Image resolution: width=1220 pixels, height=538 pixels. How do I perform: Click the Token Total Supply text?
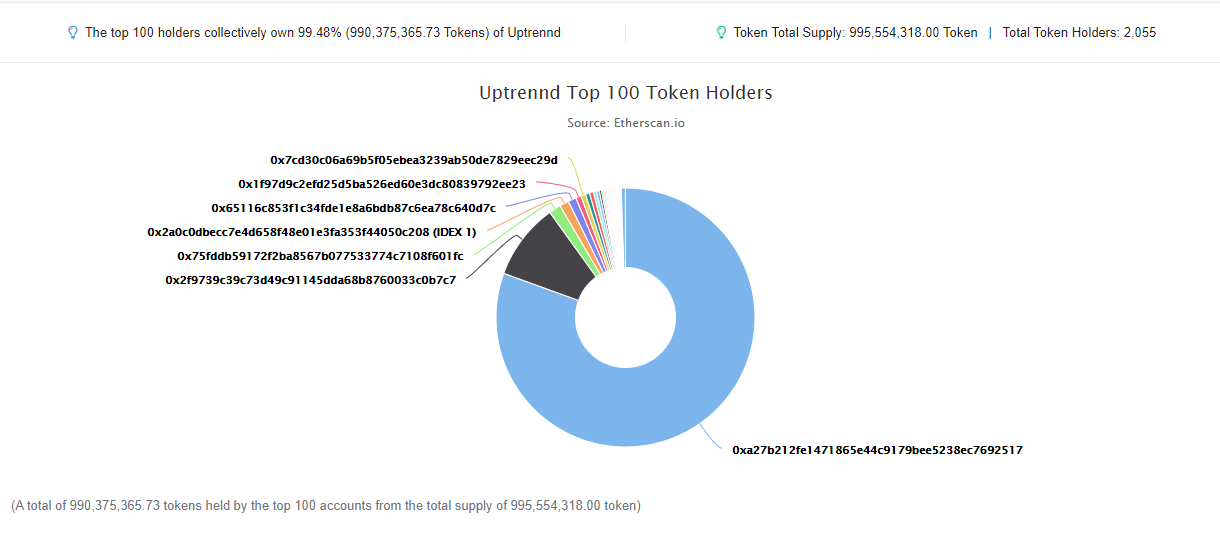tap(856, 32)
